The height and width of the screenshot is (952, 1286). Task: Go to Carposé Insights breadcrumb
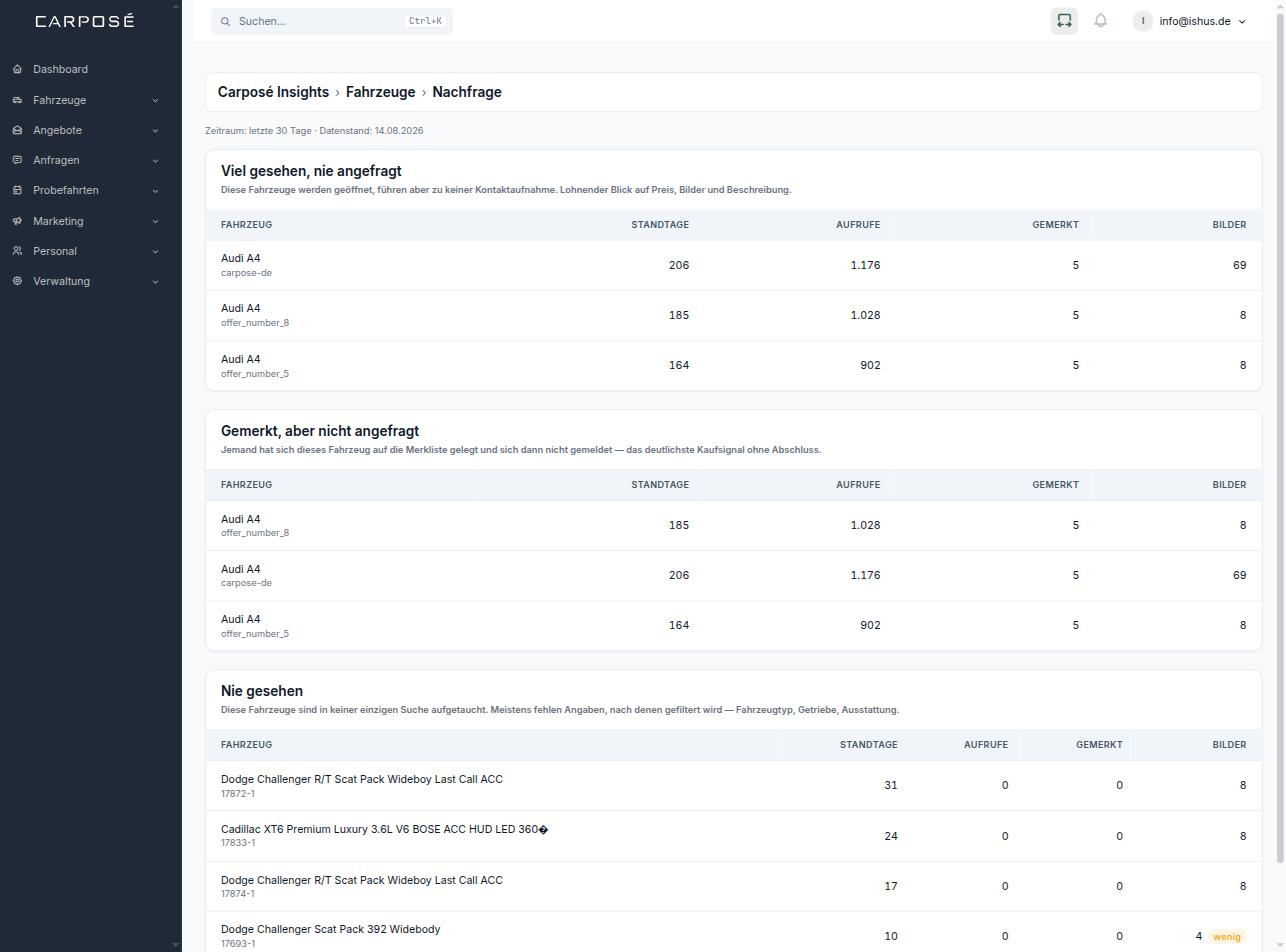coord(273,92)
